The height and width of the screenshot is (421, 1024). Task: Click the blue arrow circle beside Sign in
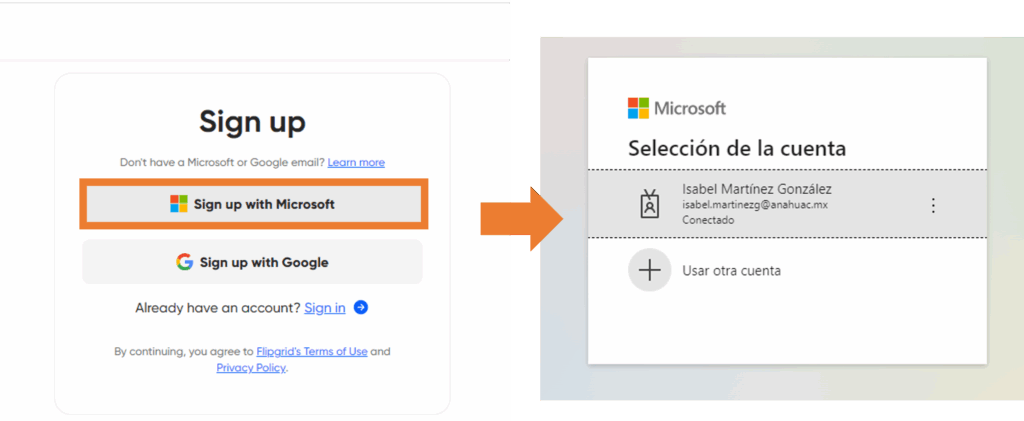click(361, 308)
